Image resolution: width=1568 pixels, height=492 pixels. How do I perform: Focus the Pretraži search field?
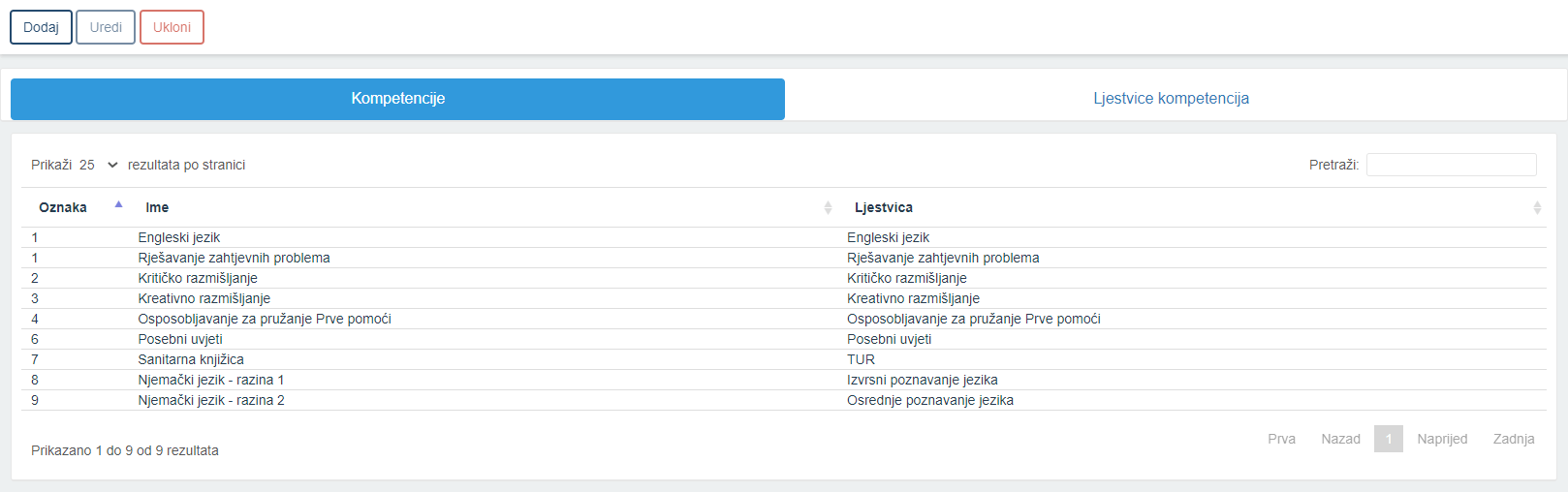1451,165
